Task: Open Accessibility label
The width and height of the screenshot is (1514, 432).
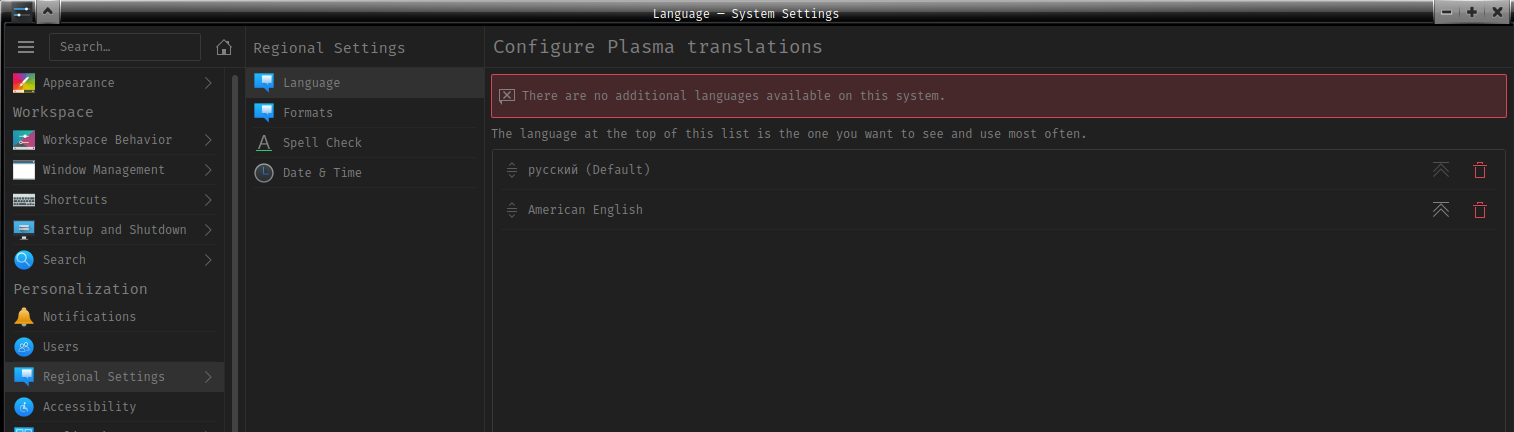Action: click(x=89, y=407)
